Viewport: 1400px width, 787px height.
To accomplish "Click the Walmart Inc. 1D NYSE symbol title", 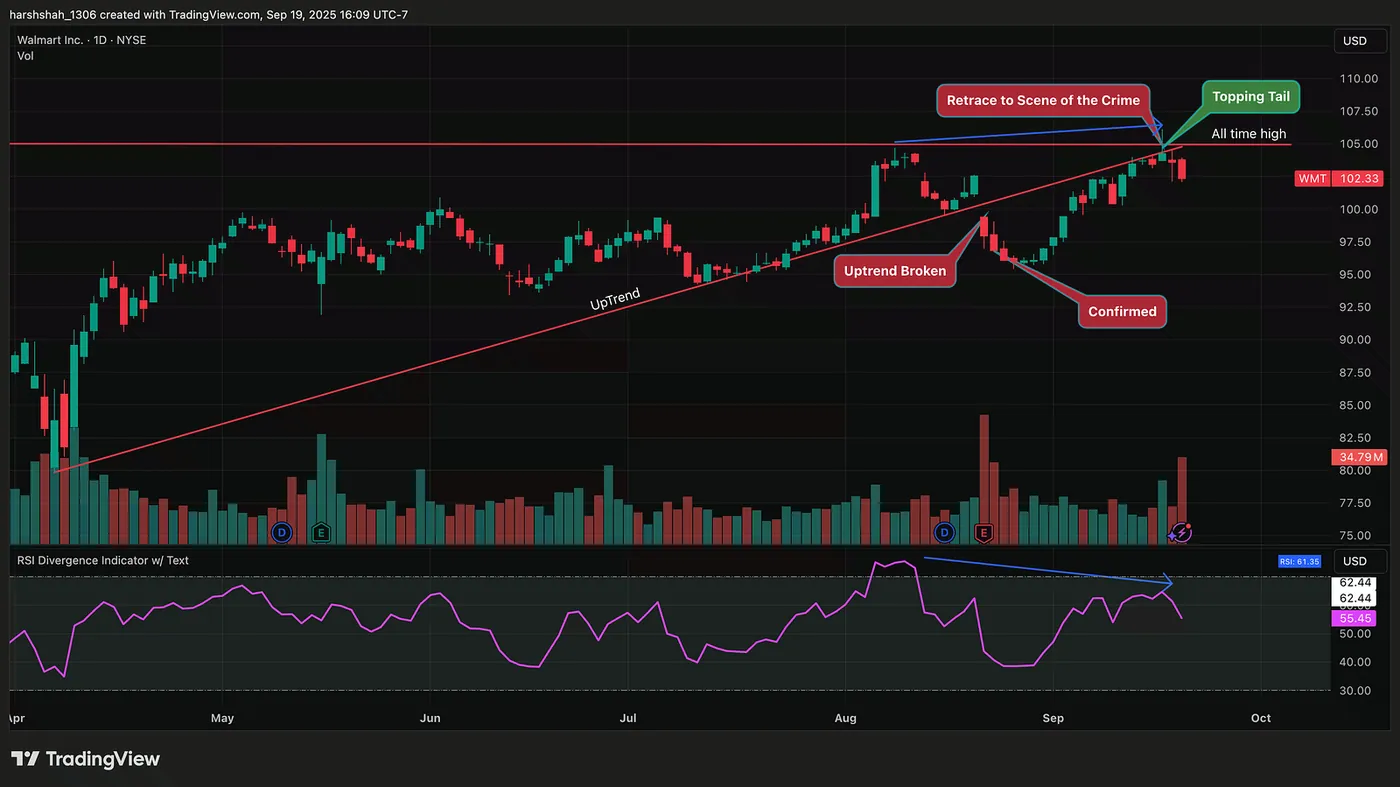I will pyautogui.click(x=82, y=40).
